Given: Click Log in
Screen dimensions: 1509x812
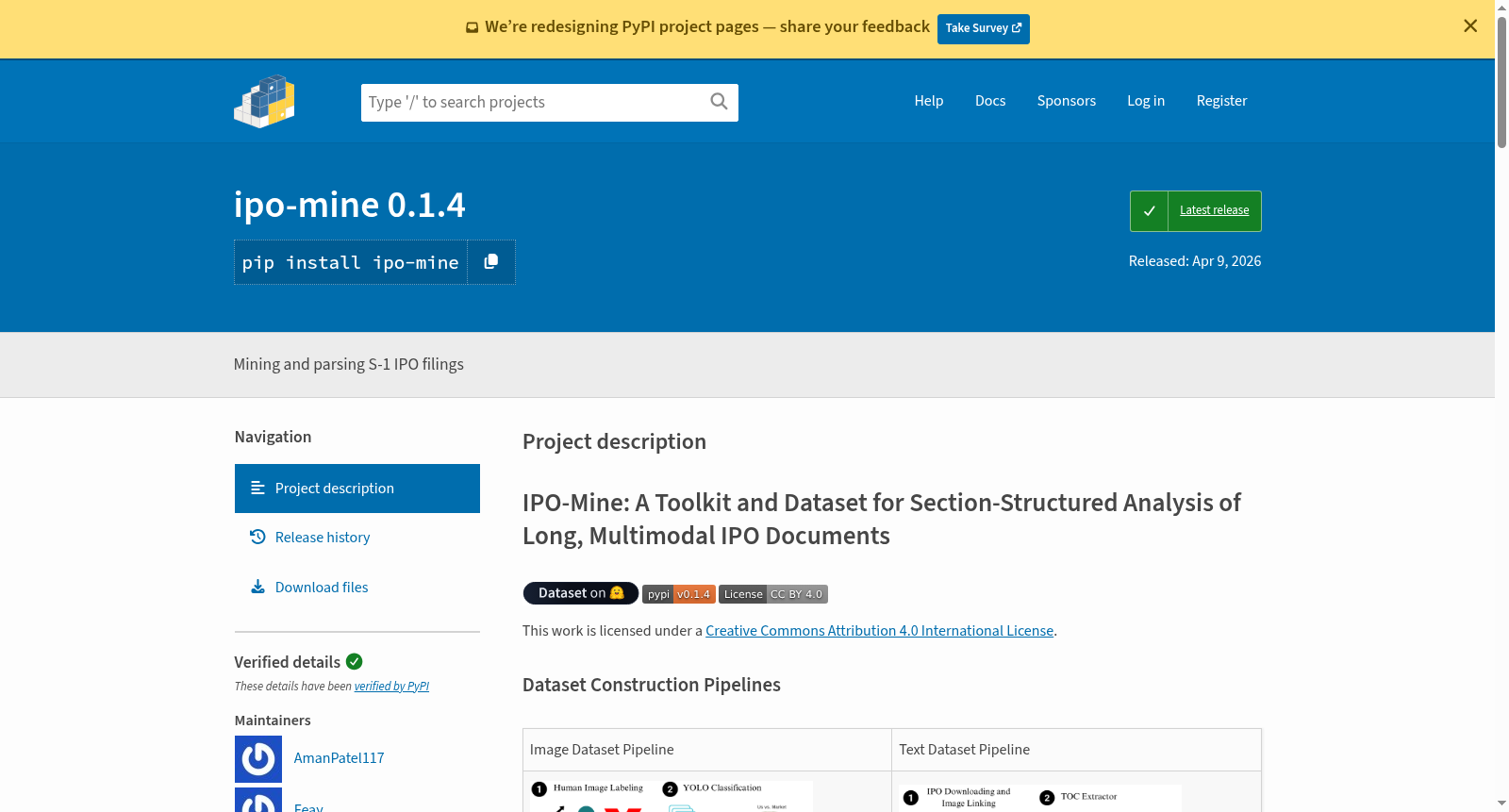Looking at the screenshot, I should coord(1146,101).
